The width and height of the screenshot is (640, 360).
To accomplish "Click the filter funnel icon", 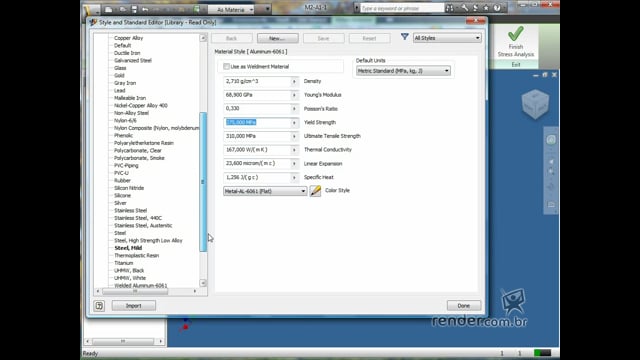I will point(404,37).
